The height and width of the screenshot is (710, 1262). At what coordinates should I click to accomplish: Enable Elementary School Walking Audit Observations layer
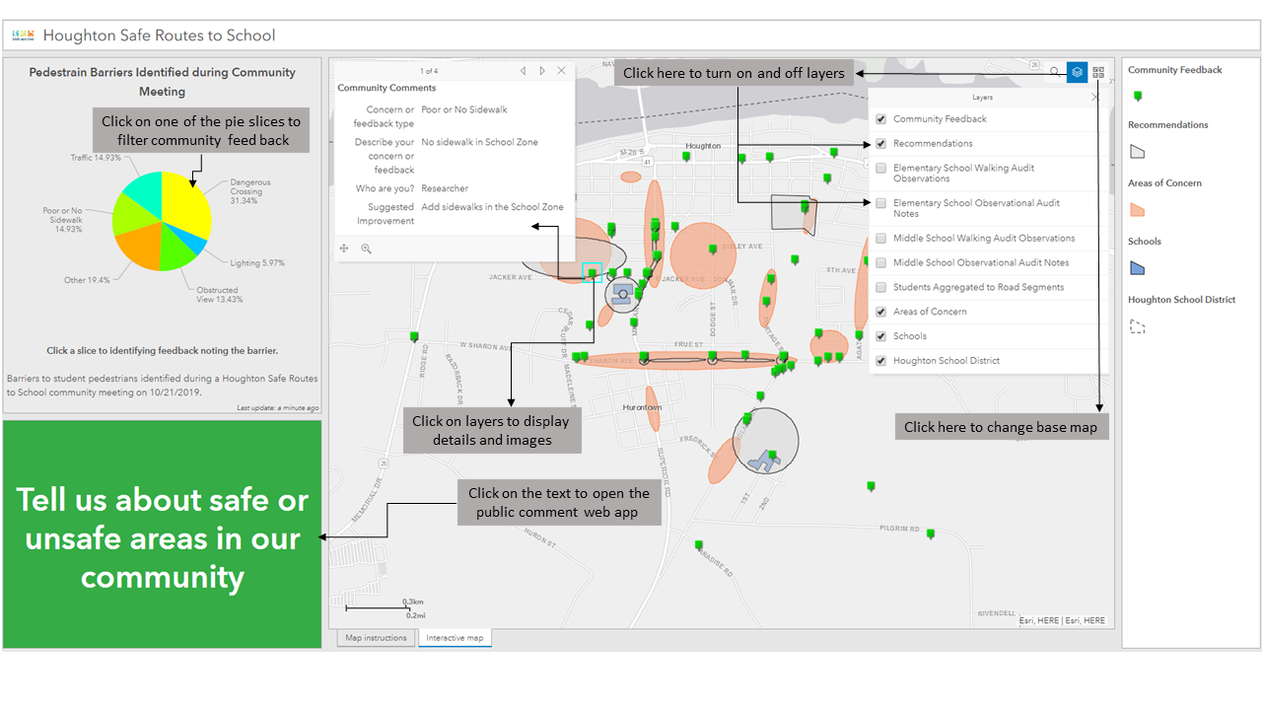pyautogui.click(x=881, y=168)
